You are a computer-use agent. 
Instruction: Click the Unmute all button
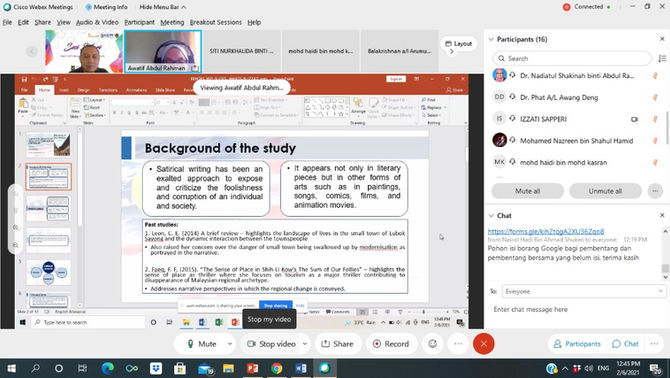pos(605,191)
